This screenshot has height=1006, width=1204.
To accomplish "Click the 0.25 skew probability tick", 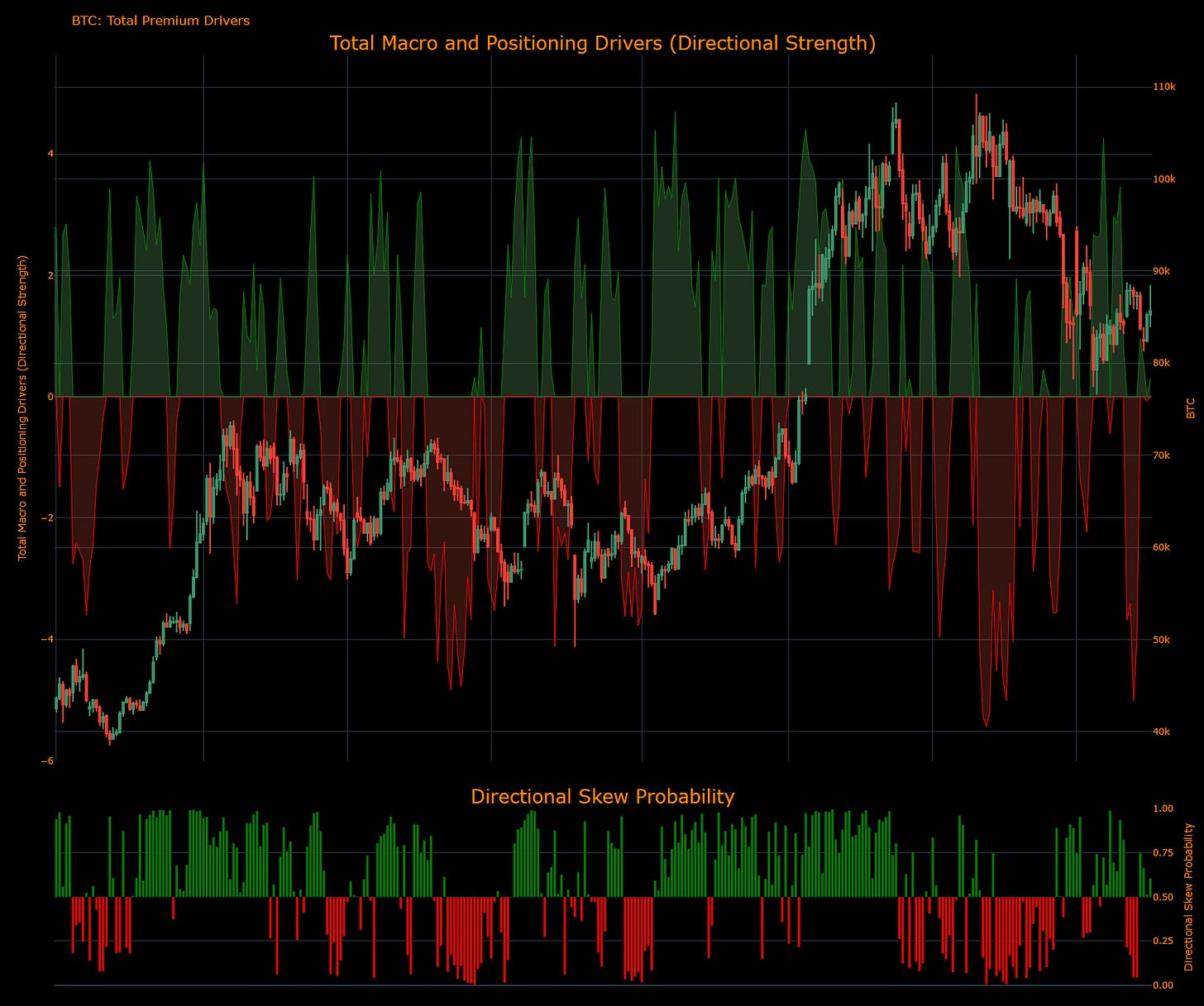I will pos(1163,941).
